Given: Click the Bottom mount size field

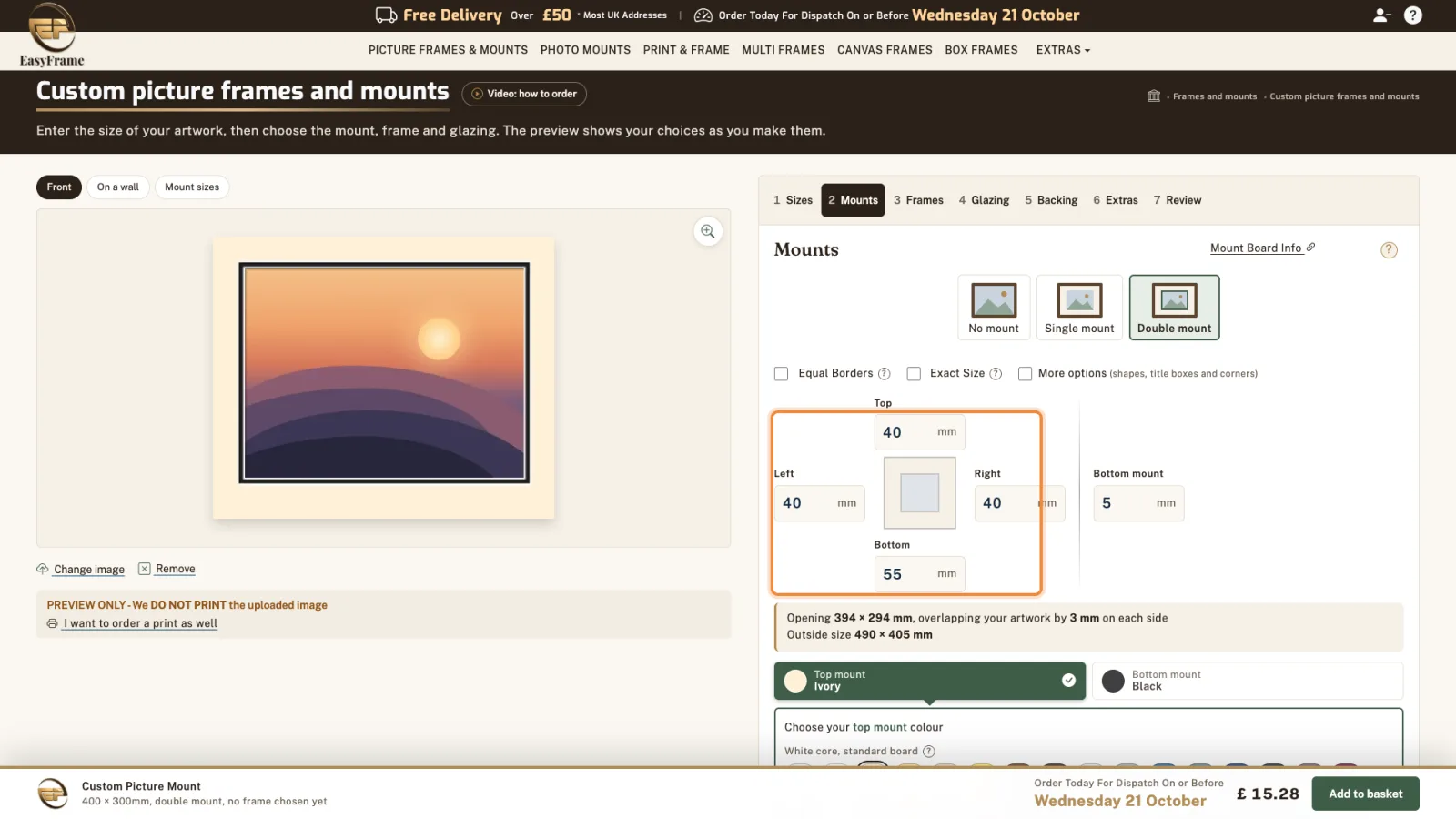Looking at the screenshot, I should [x=1138, y=503].
